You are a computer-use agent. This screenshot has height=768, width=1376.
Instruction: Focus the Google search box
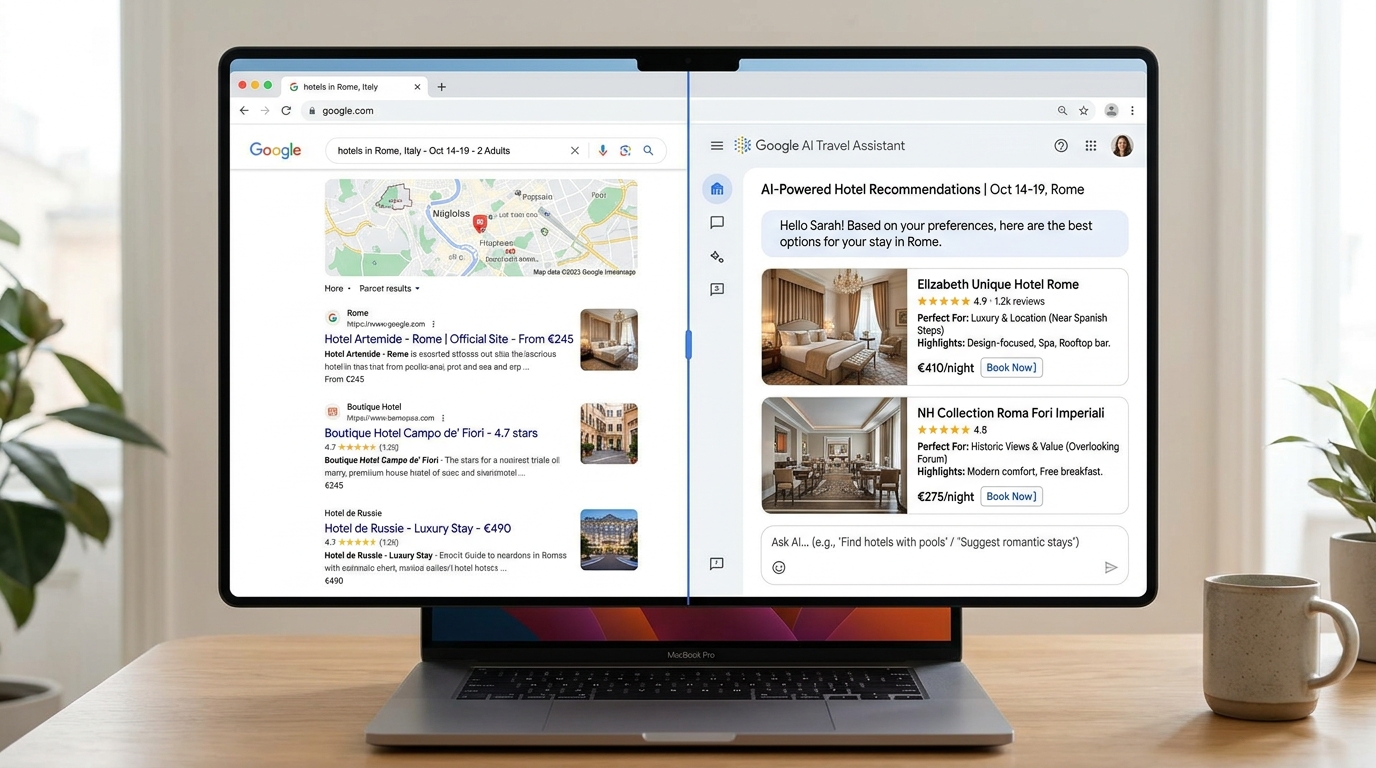(496, 151)
